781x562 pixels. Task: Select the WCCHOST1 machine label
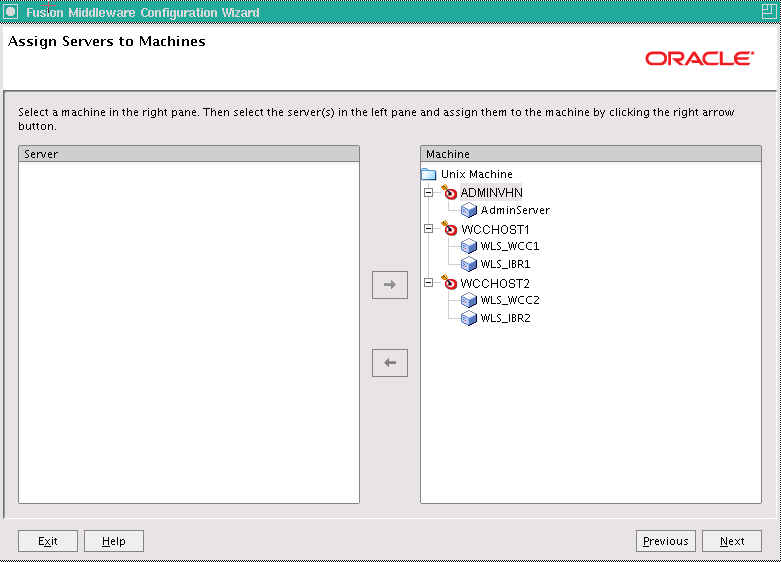(495, 229)
